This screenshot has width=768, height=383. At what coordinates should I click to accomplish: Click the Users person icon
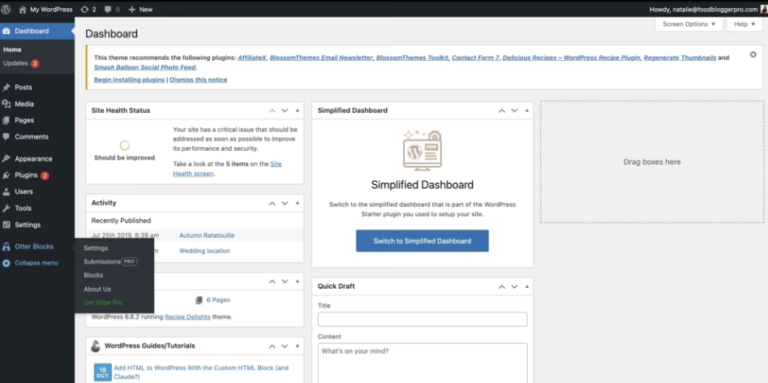tap(6, 192)
